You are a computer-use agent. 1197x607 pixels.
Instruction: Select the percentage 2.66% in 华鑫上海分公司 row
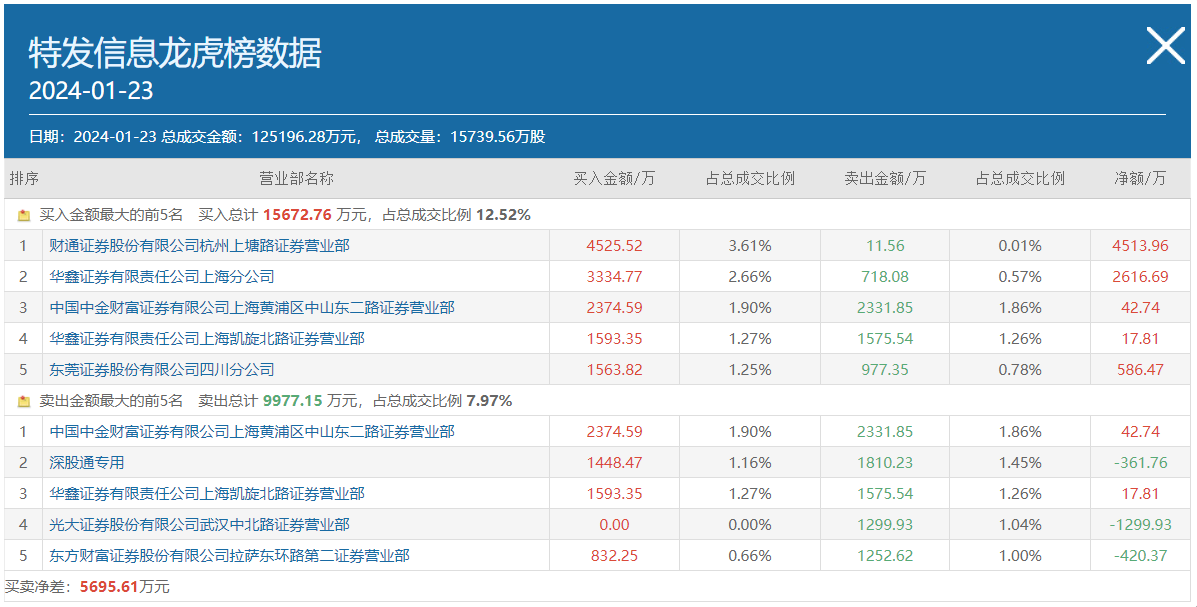click(750, 276)
